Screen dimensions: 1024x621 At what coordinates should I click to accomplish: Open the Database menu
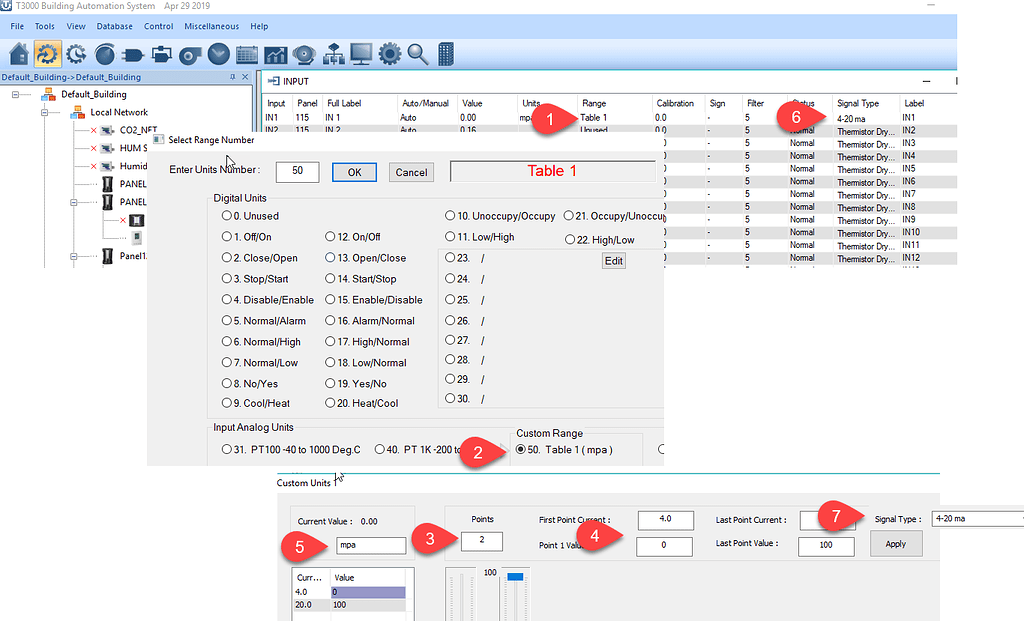(x=115, y=26)
